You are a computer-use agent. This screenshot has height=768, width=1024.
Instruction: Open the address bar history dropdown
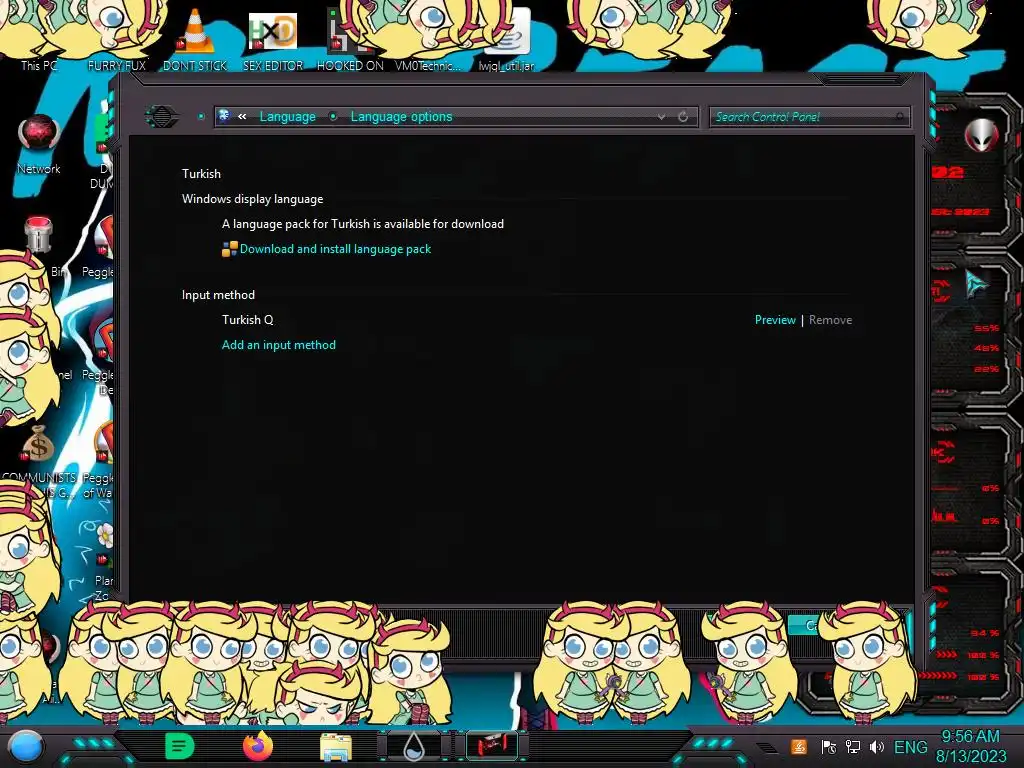pyautogui.click(x=661, y=116)
